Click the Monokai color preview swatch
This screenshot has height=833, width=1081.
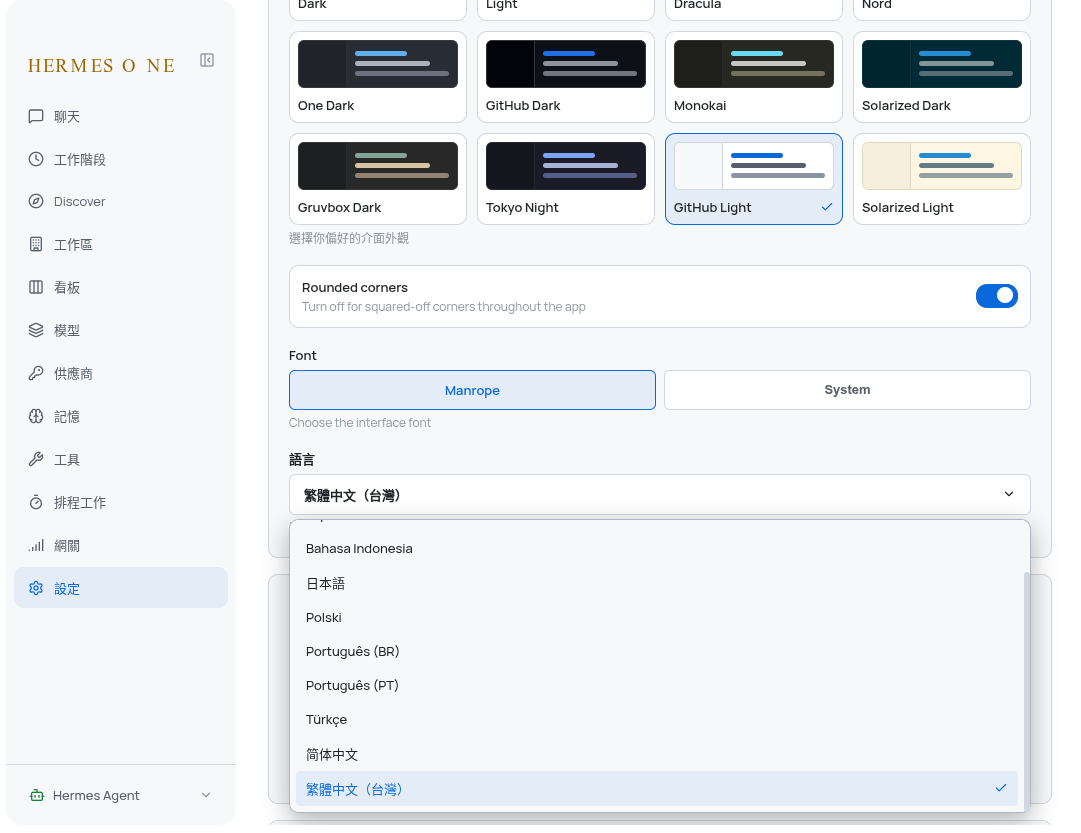coord(754,64)
